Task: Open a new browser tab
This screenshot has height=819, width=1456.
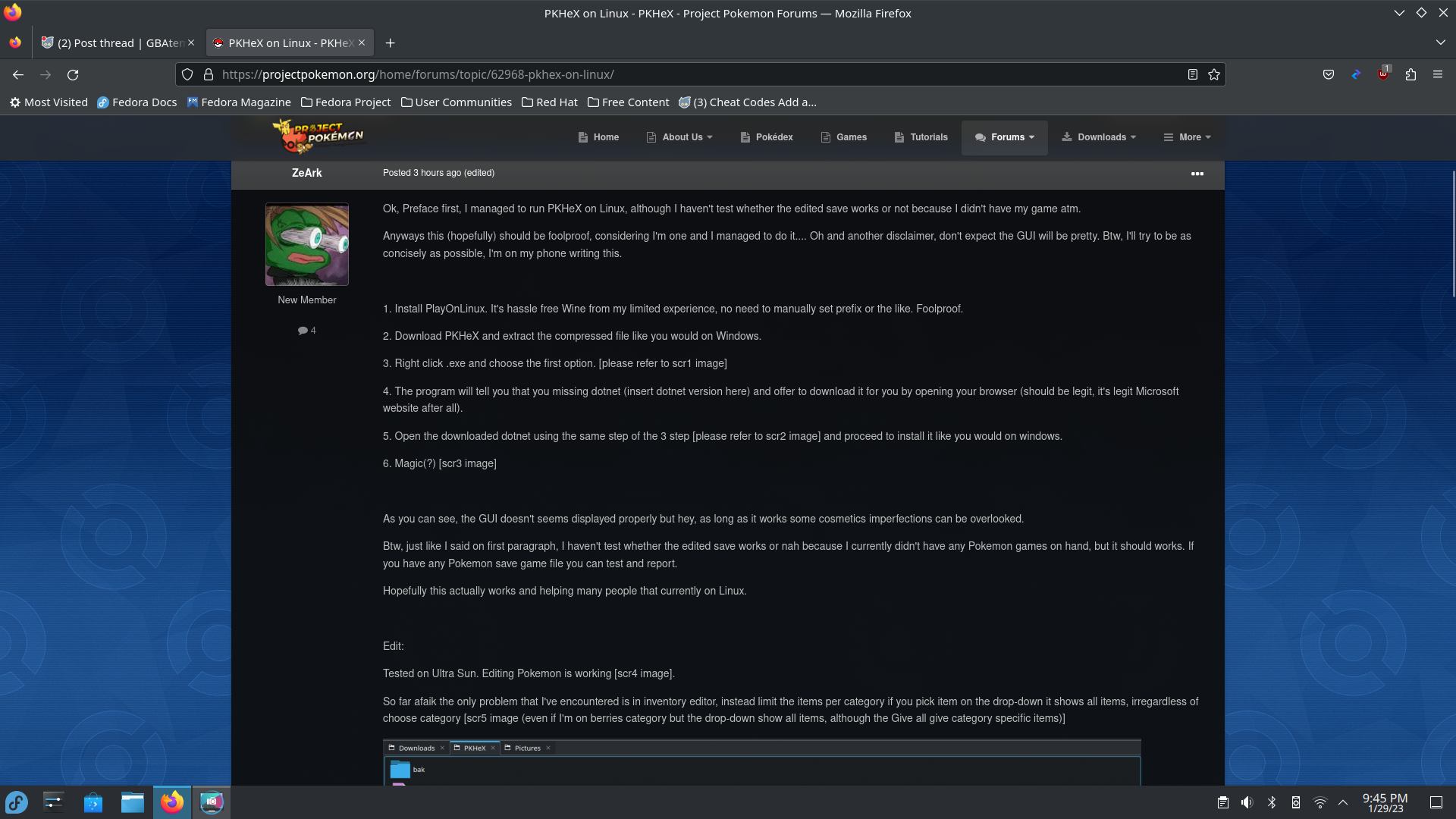Action: [x=390, y=43]
